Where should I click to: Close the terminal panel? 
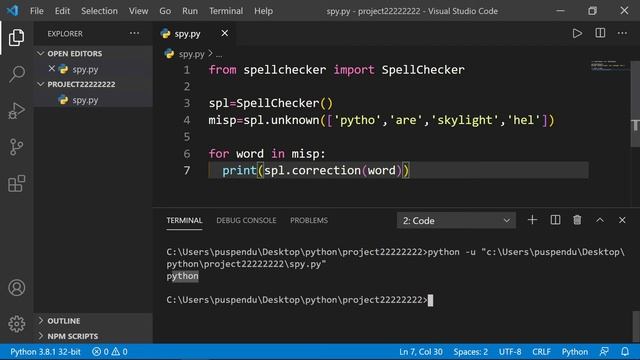[622, 220]
